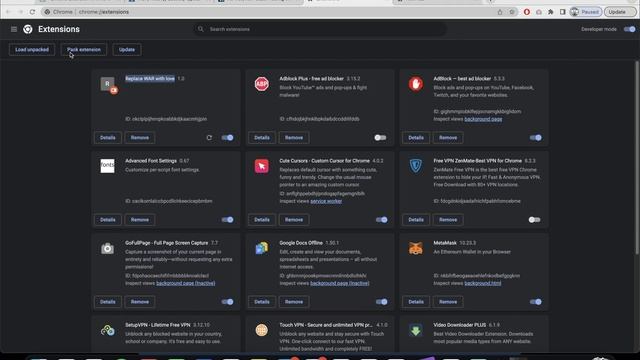The height and width of the screenshot is (360, 640).
Task: Click the Video Downloader PLUS icon
Action: pos(416,330)
